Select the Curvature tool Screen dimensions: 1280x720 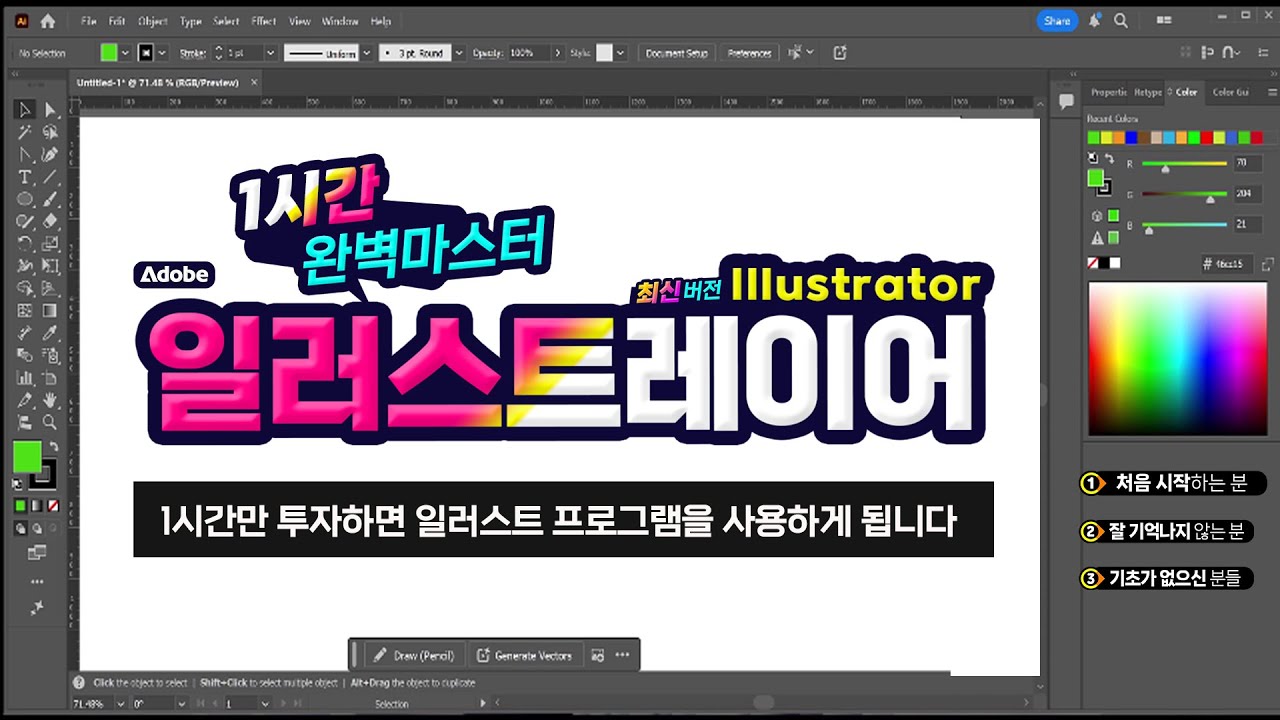50,155
